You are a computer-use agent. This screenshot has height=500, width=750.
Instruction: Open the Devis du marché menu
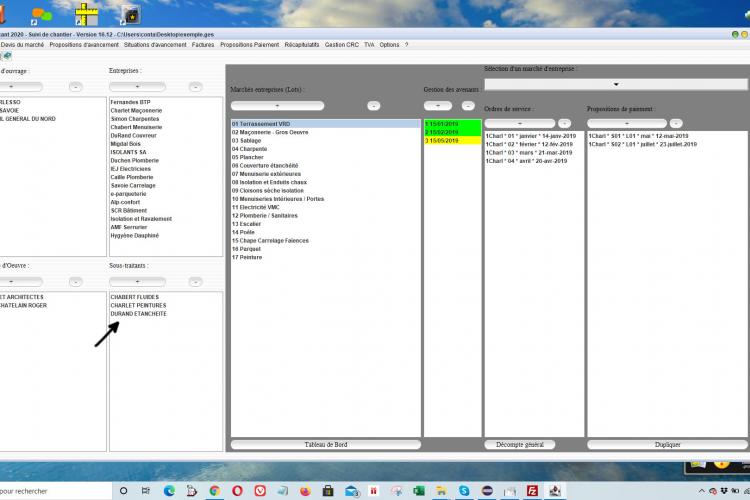click(22, 44)
